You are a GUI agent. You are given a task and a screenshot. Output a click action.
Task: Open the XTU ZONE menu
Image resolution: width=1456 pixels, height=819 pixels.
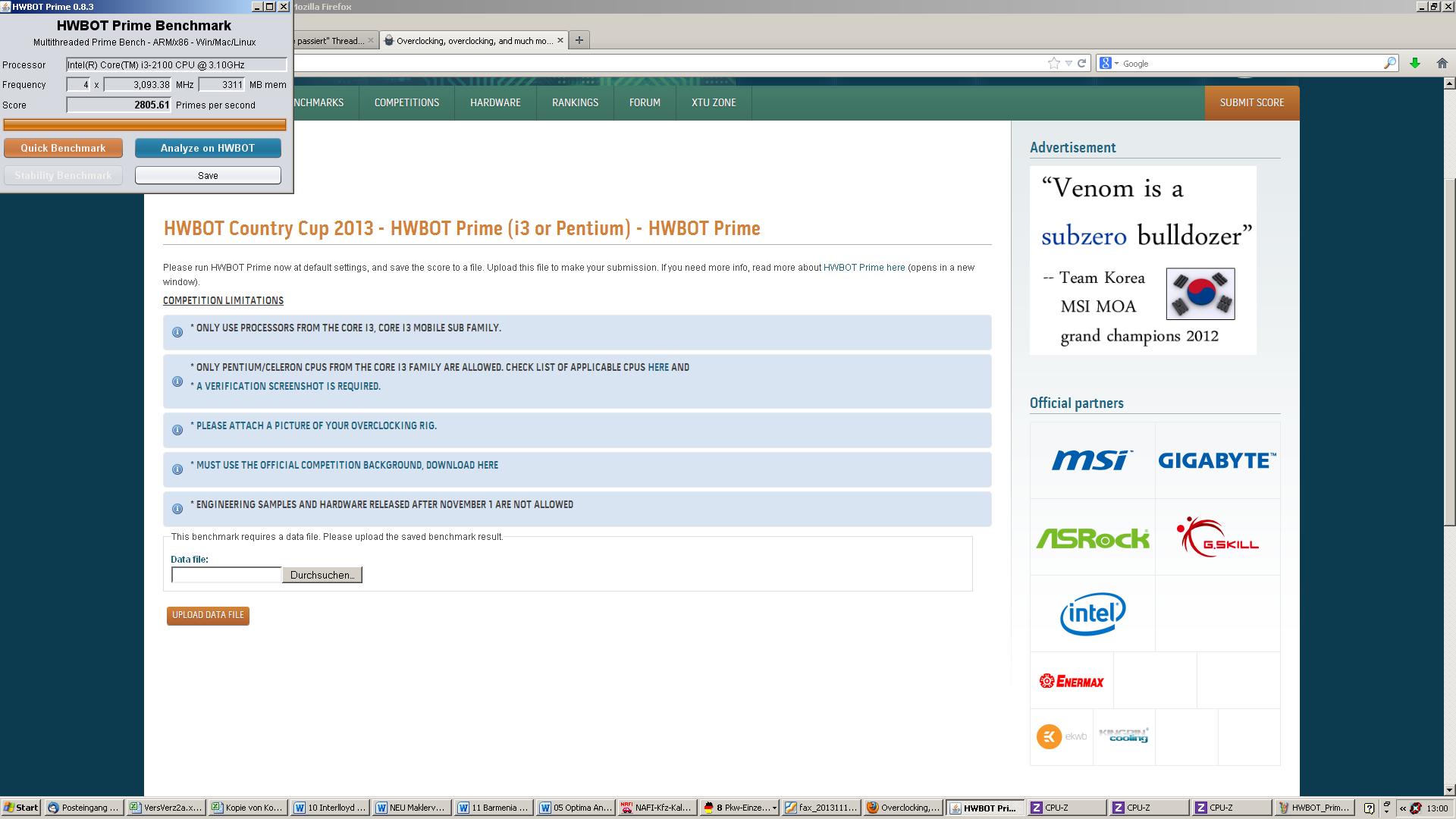click(714, 102)
